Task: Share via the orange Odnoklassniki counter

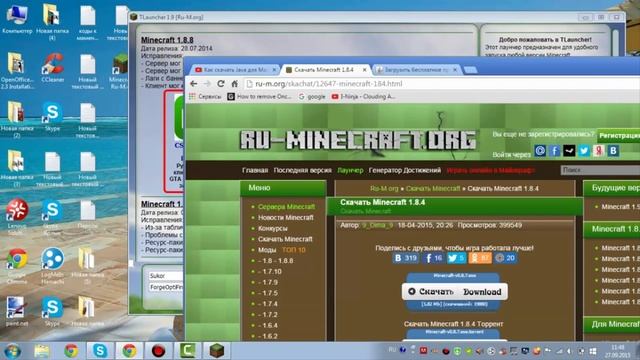Action: tap(480, 258)
